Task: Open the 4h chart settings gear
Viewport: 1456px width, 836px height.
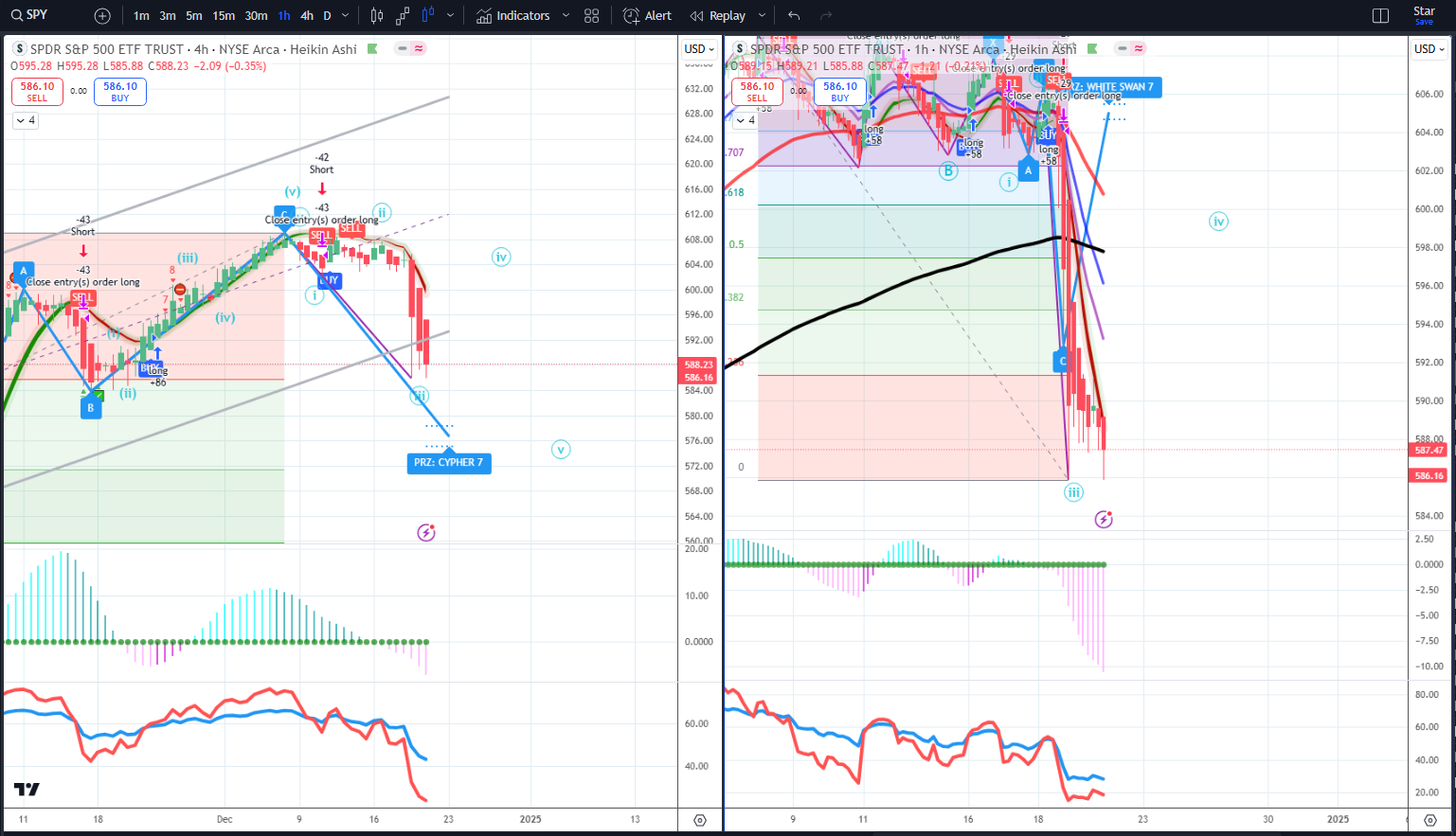Action: point(700,820)
